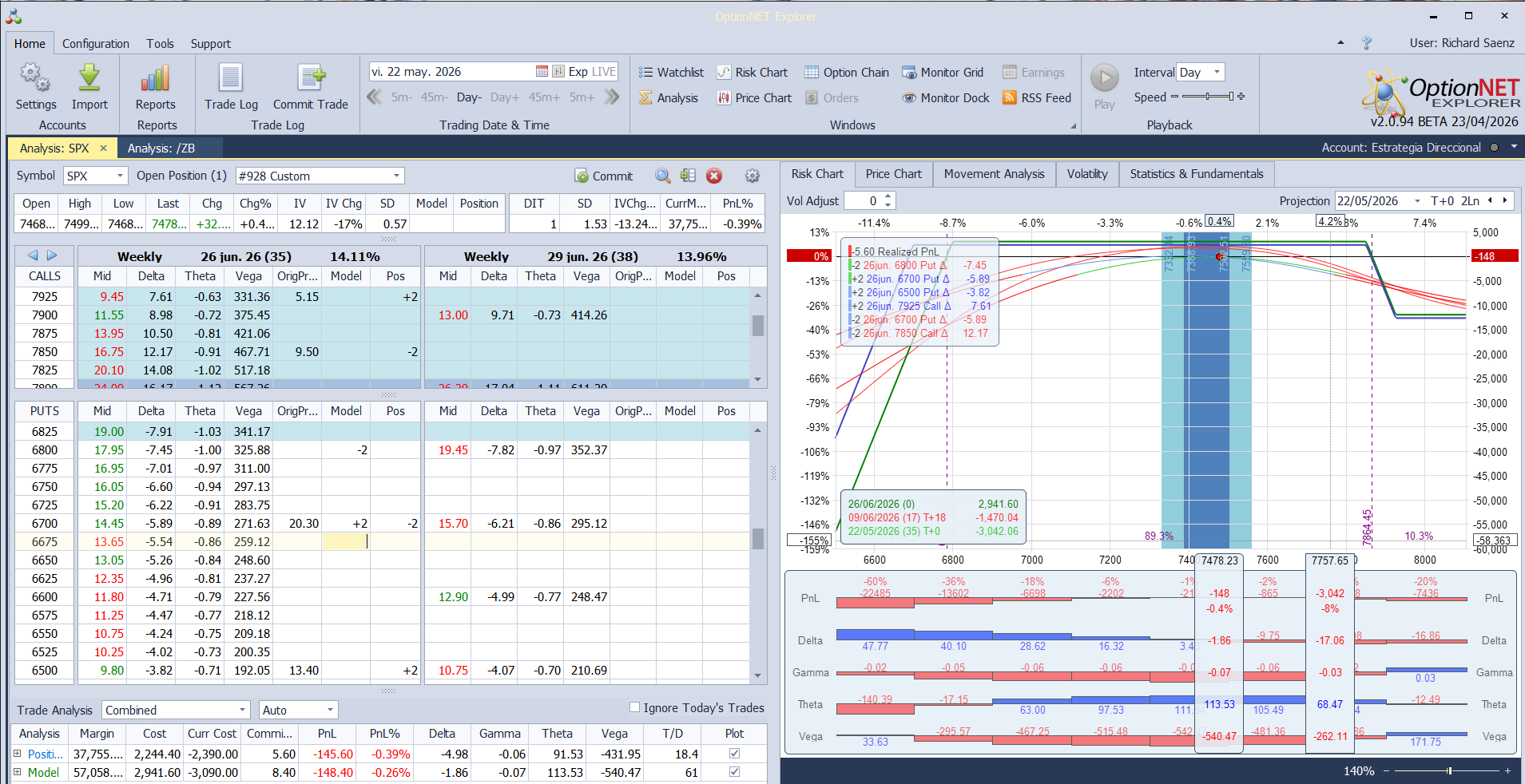The image size is (1525, 784).
Task: Click the playback Speed slider
Action: coord(1208,97)
